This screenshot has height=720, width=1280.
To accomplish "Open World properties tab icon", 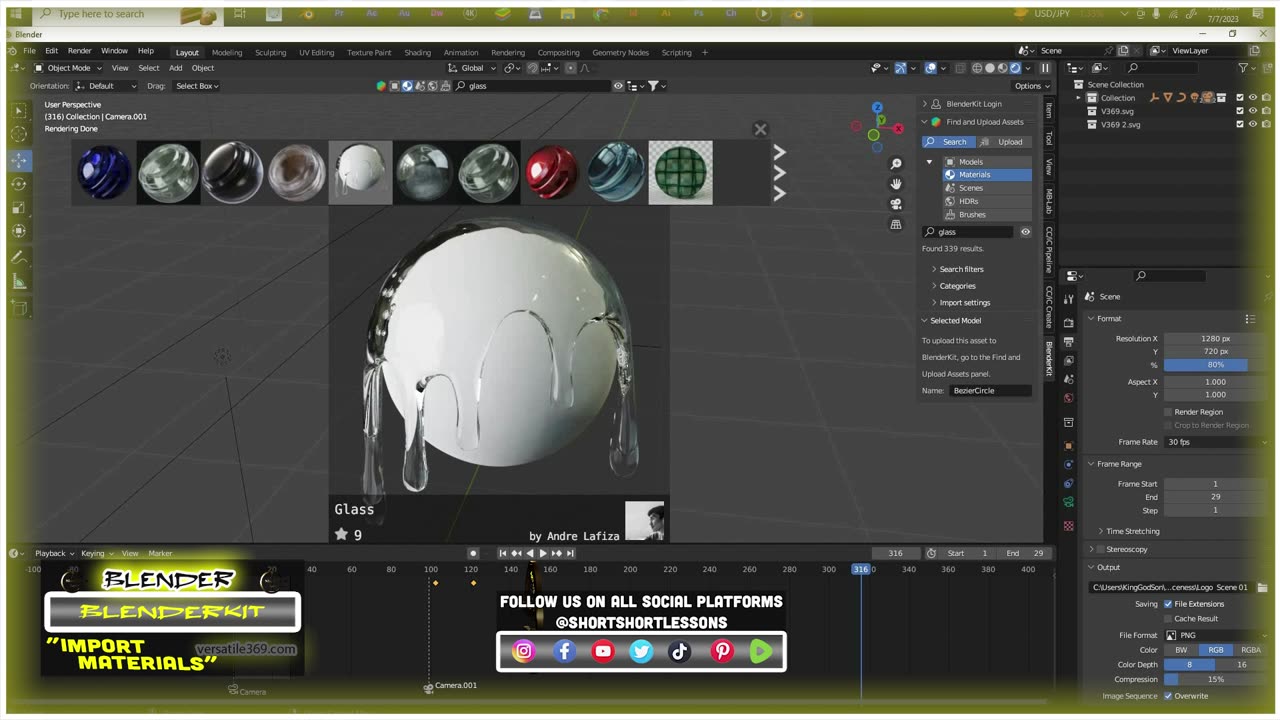I will click(x=1069, y=398).
